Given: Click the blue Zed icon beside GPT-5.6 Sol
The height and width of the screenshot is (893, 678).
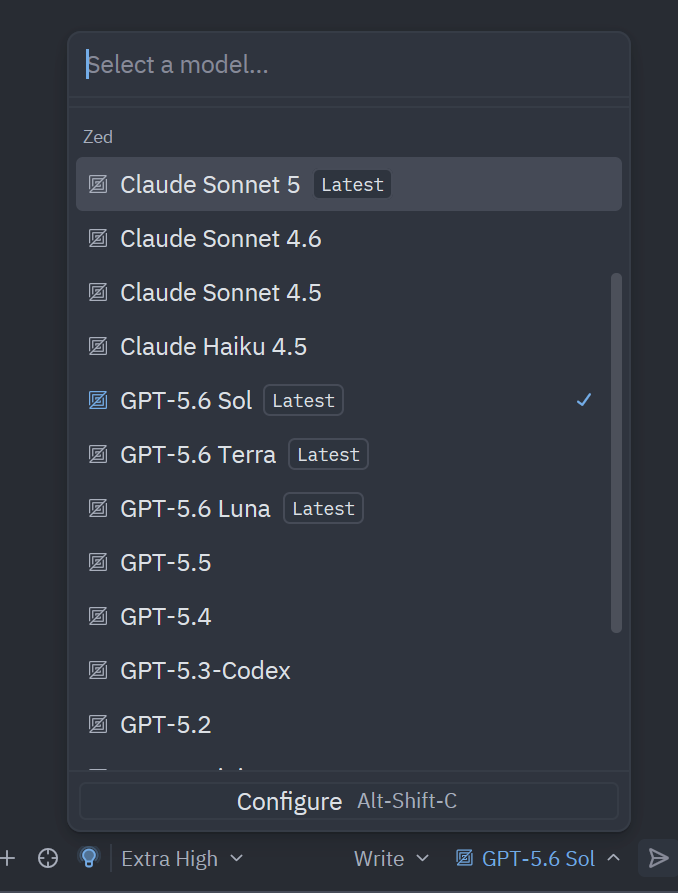Looking at the screenshot, I should pyautogui.click(x=98, y=400).
